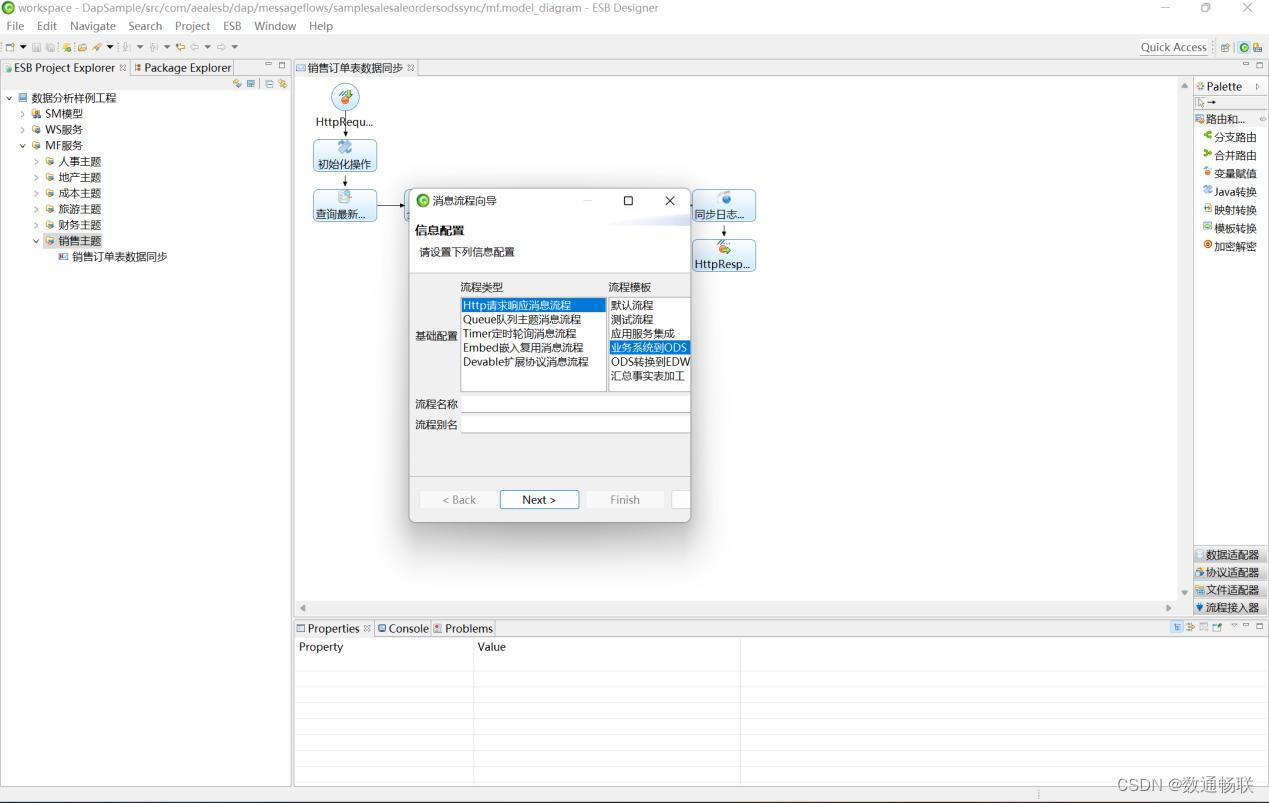Screen dimensions: 1269x803
Task: Select 销售订单表数据同步 tree item
Action: point(119,257)
